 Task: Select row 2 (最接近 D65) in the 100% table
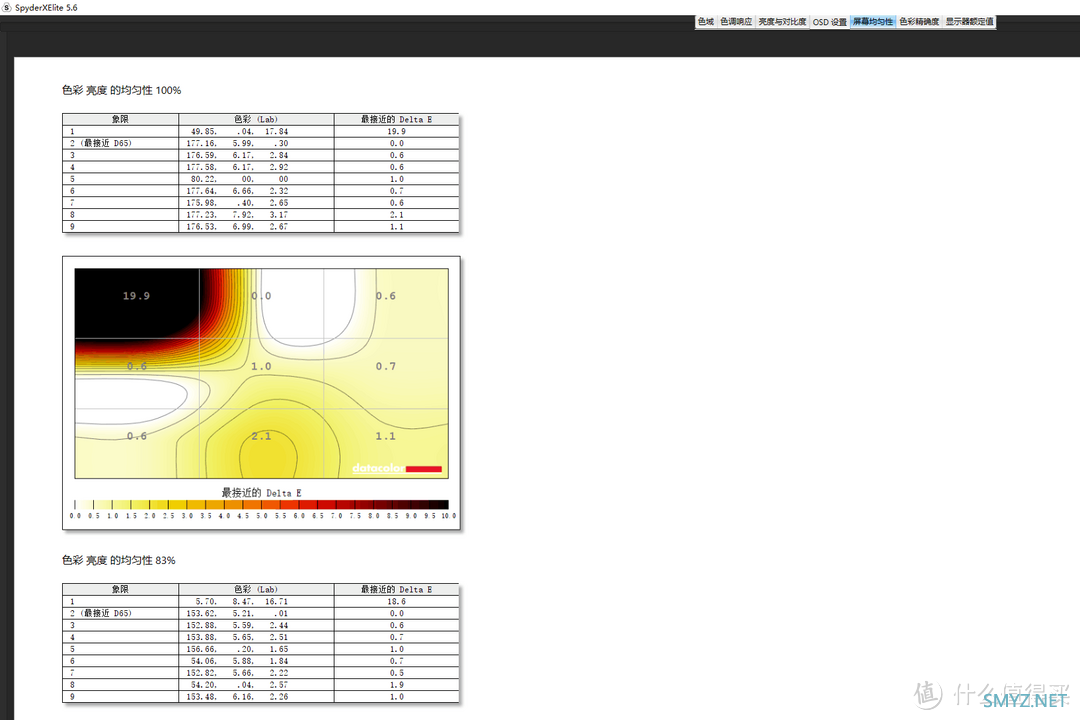tap(260, 143)
